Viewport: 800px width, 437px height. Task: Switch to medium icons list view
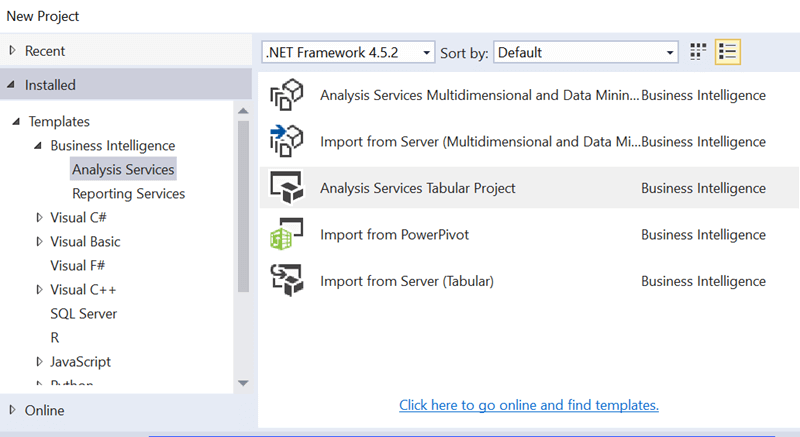click(728, 52)
